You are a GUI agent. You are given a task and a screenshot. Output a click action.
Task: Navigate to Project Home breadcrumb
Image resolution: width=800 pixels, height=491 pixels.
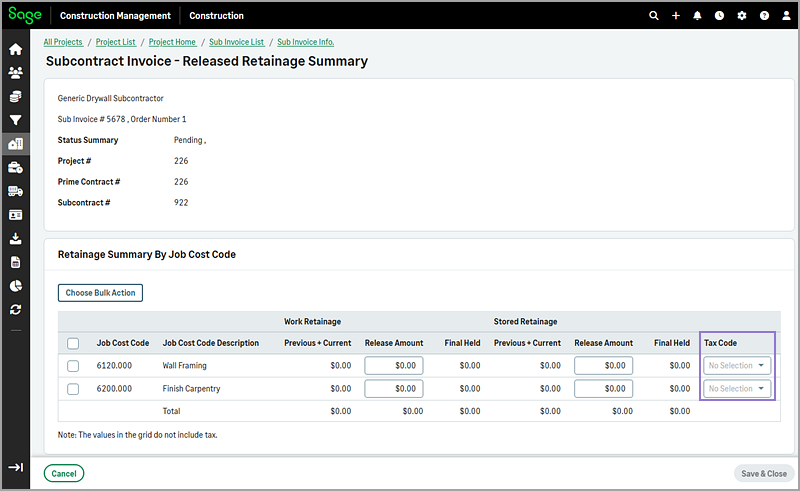tap(172, 42)
